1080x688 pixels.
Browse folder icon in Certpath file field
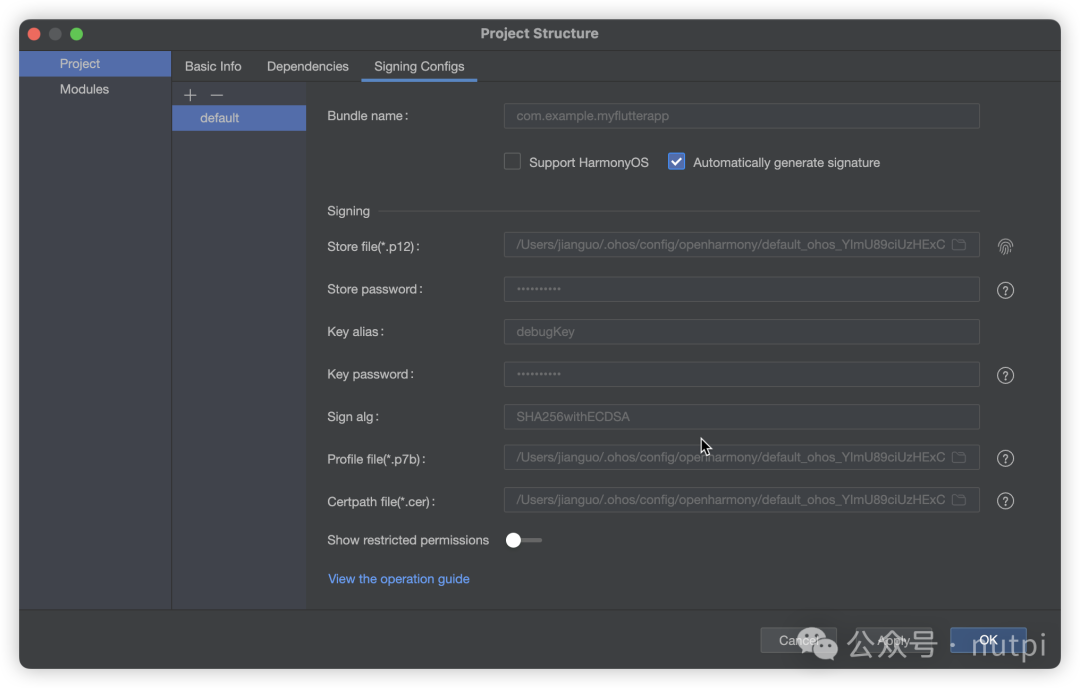coord(959,500)
